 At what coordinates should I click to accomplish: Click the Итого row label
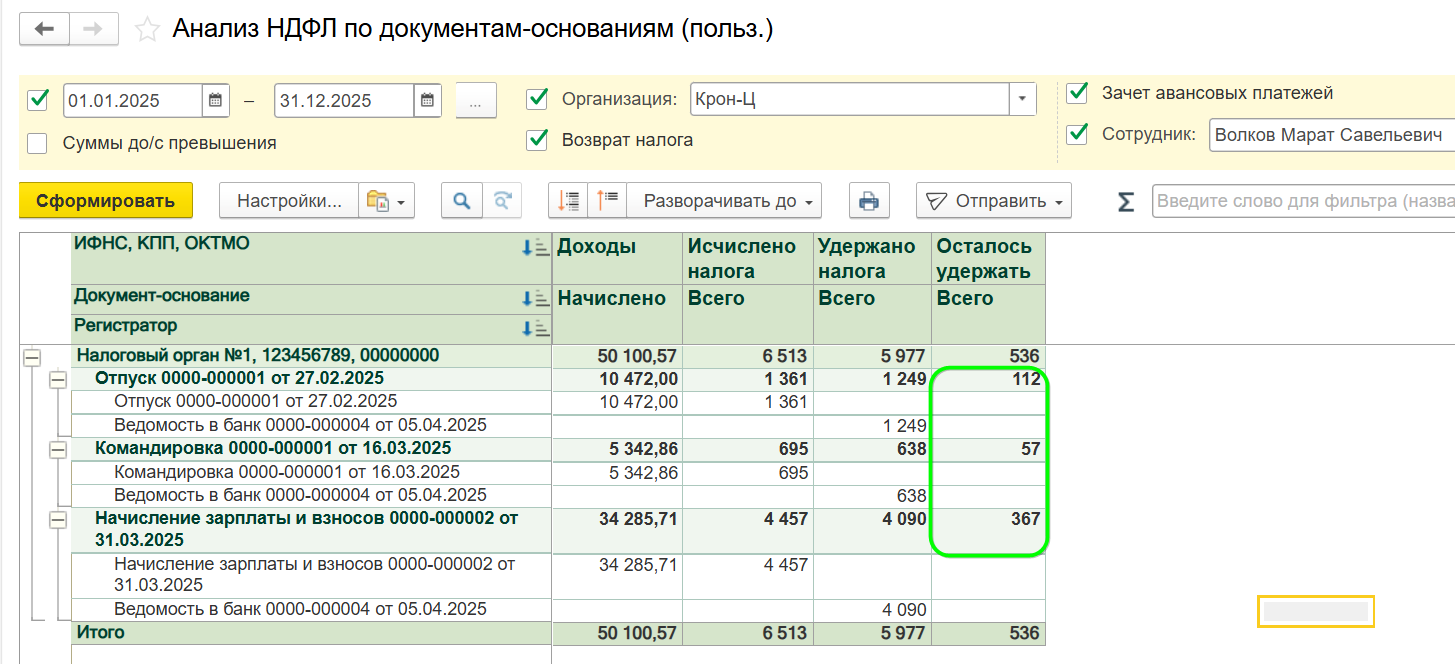[x=100, y=632]
